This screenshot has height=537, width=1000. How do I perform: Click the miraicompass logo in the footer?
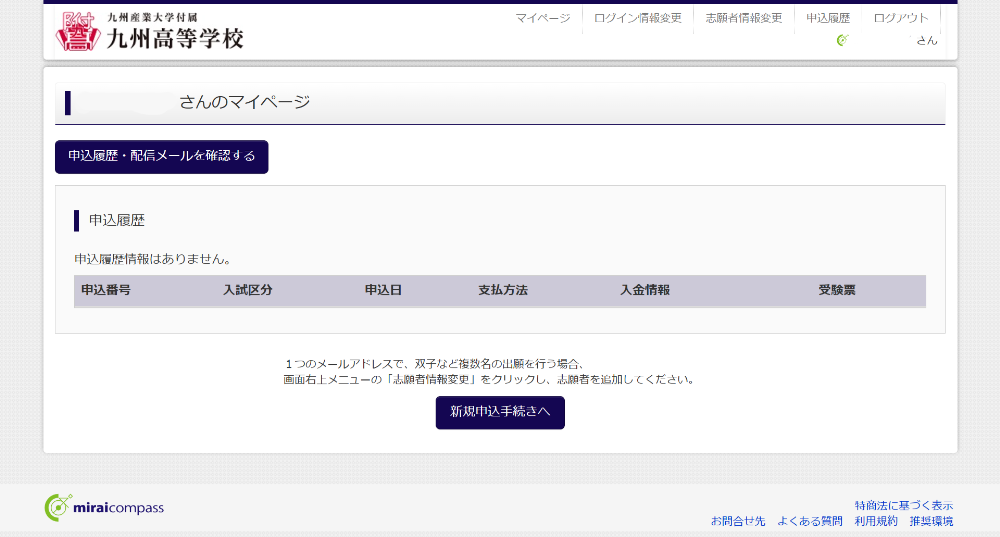[104, 508]
